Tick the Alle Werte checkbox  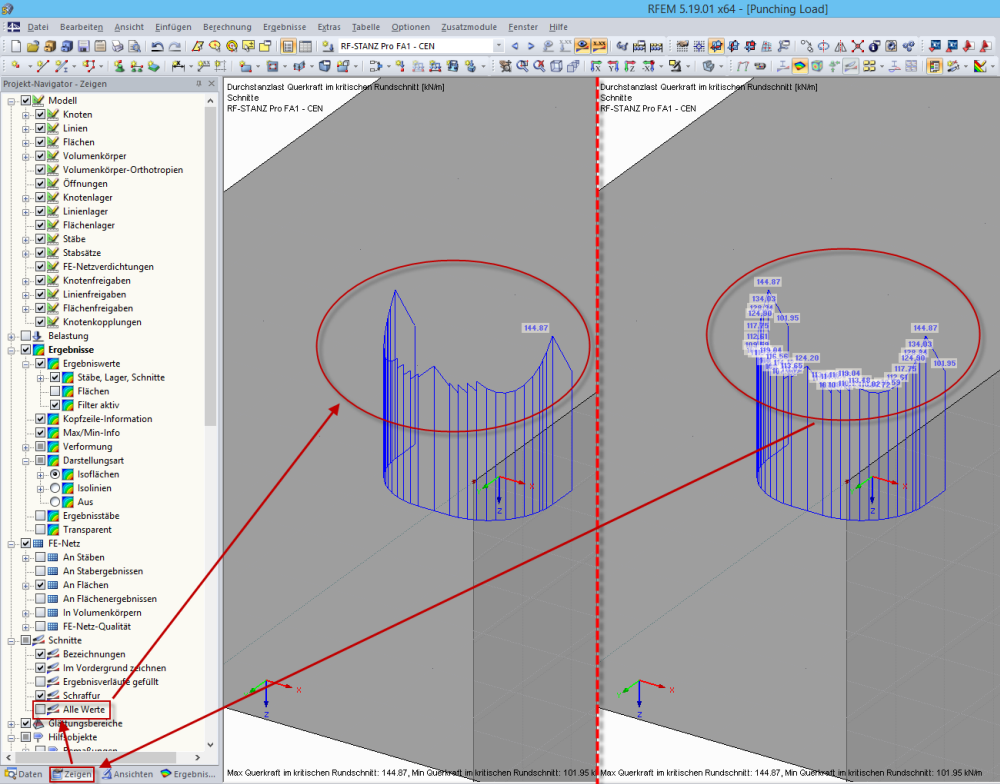click(x=40, y=709)
